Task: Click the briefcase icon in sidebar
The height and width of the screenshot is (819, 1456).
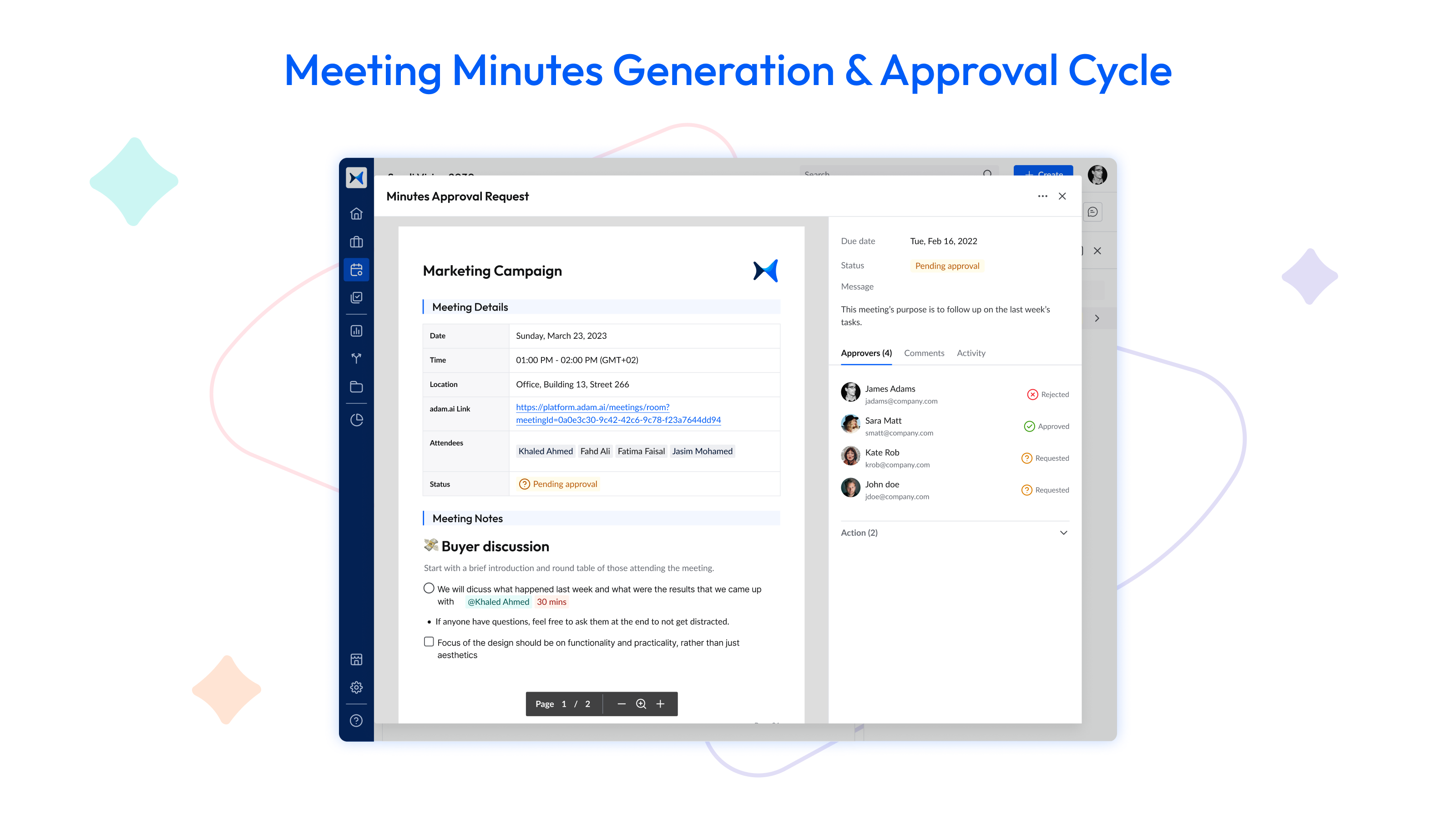Action: (356, 242)
